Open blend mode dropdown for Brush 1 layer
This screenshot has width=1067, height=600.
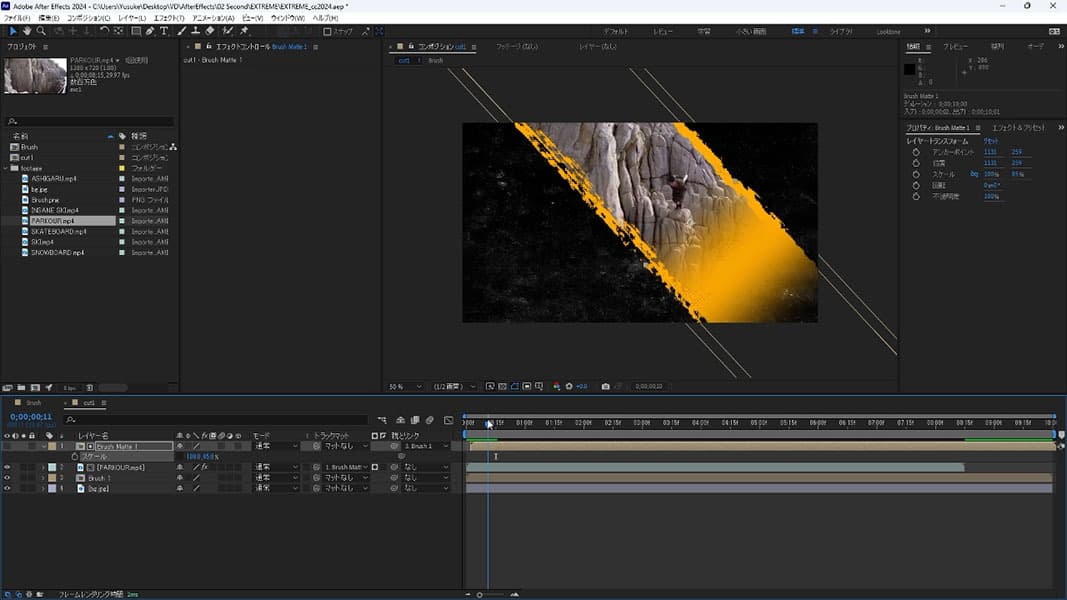click(276, 478)
